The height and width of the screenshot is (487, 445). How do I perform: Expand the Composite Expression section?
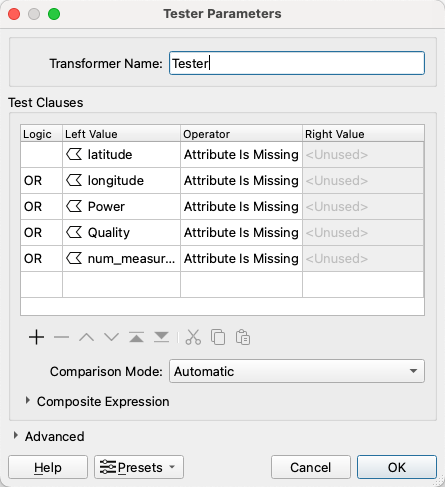click(x=28, y=401)
